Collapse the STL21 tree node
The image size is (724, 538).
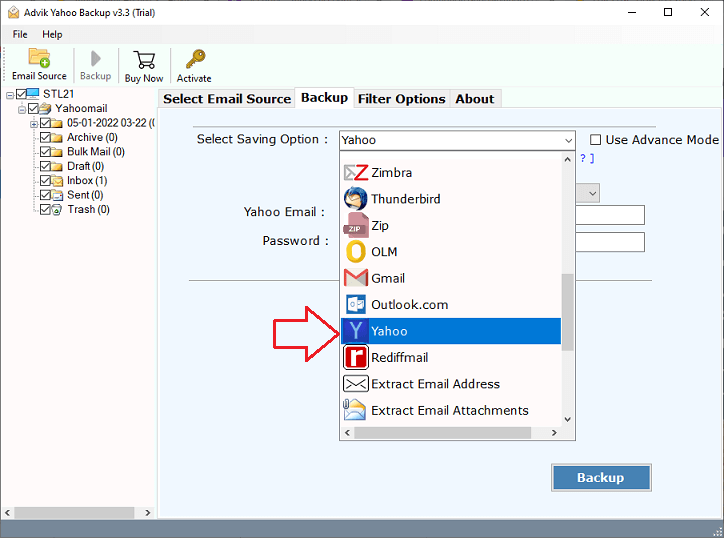click(10, 95)
